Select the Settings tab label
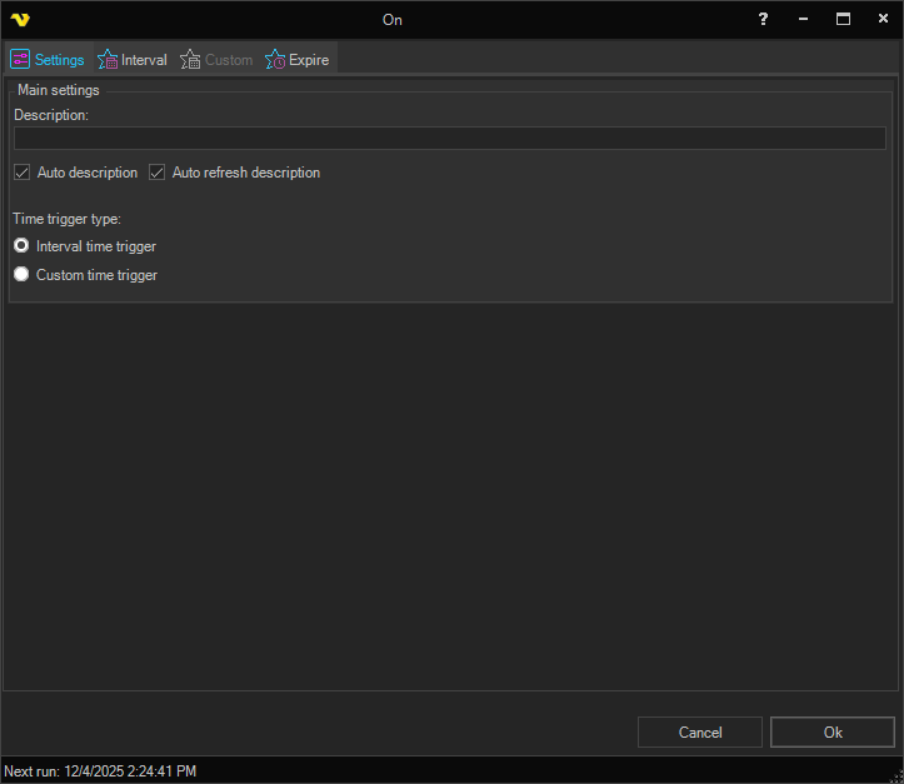This screenshot has width=904, height=784. (60, 60)
